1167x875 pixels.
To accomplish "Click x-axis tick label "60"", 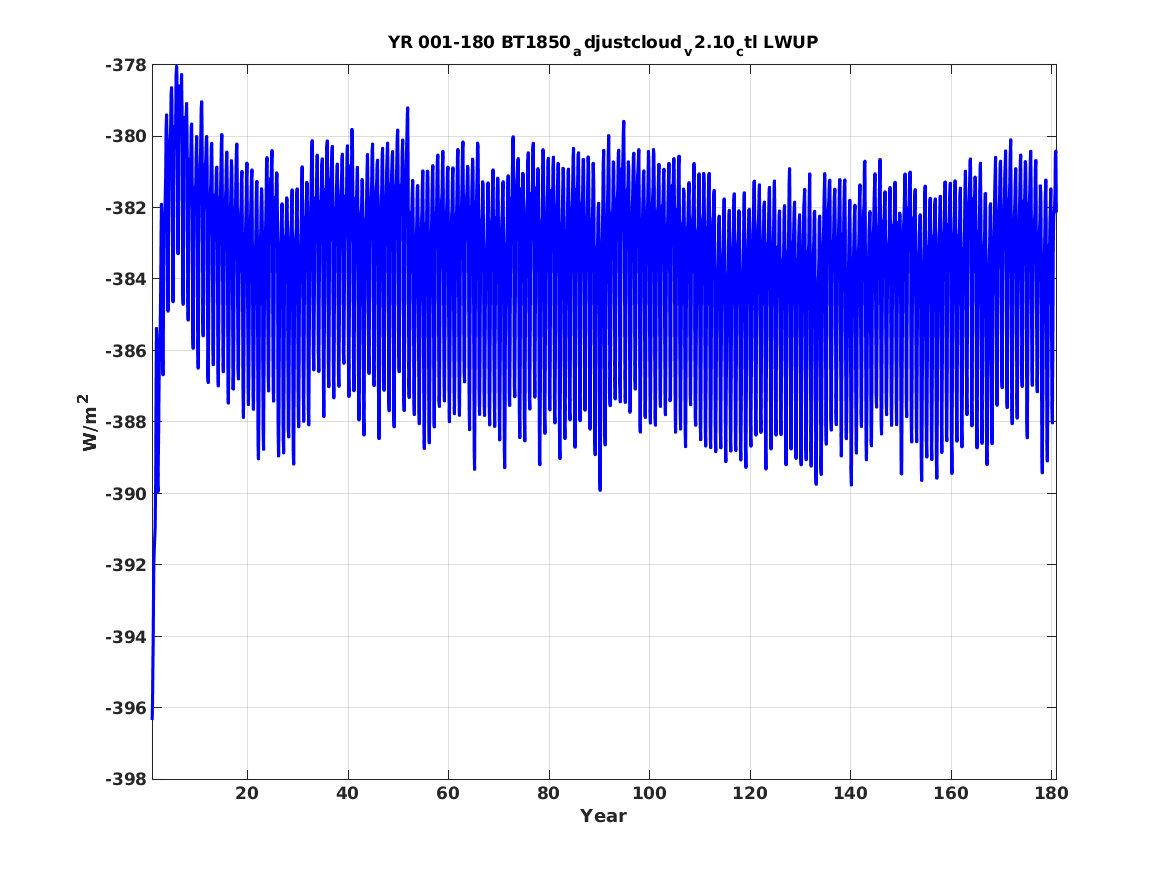I will [448, 793].
